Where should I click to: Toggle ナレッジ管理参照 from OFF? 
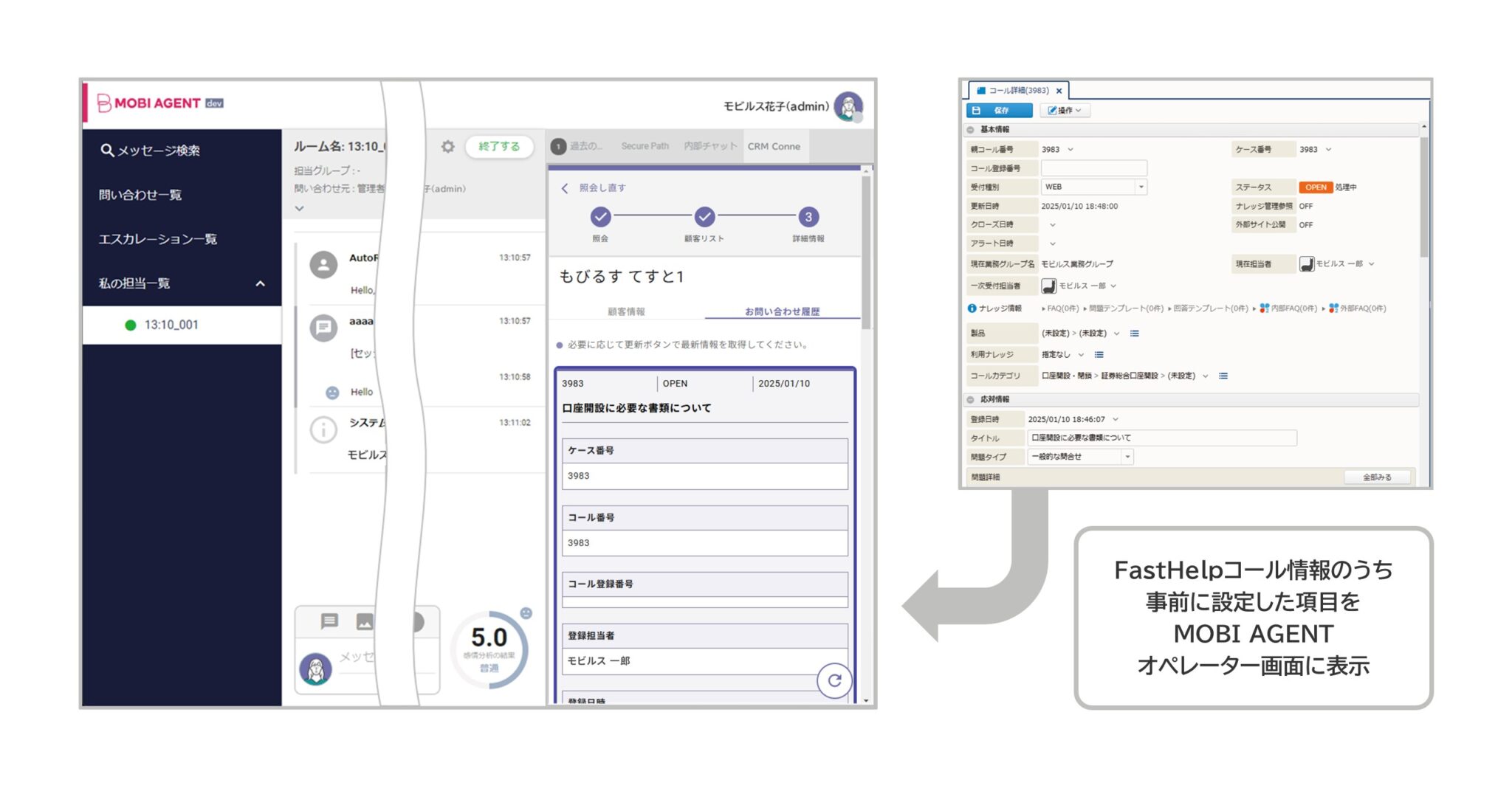click(1306, 207)
